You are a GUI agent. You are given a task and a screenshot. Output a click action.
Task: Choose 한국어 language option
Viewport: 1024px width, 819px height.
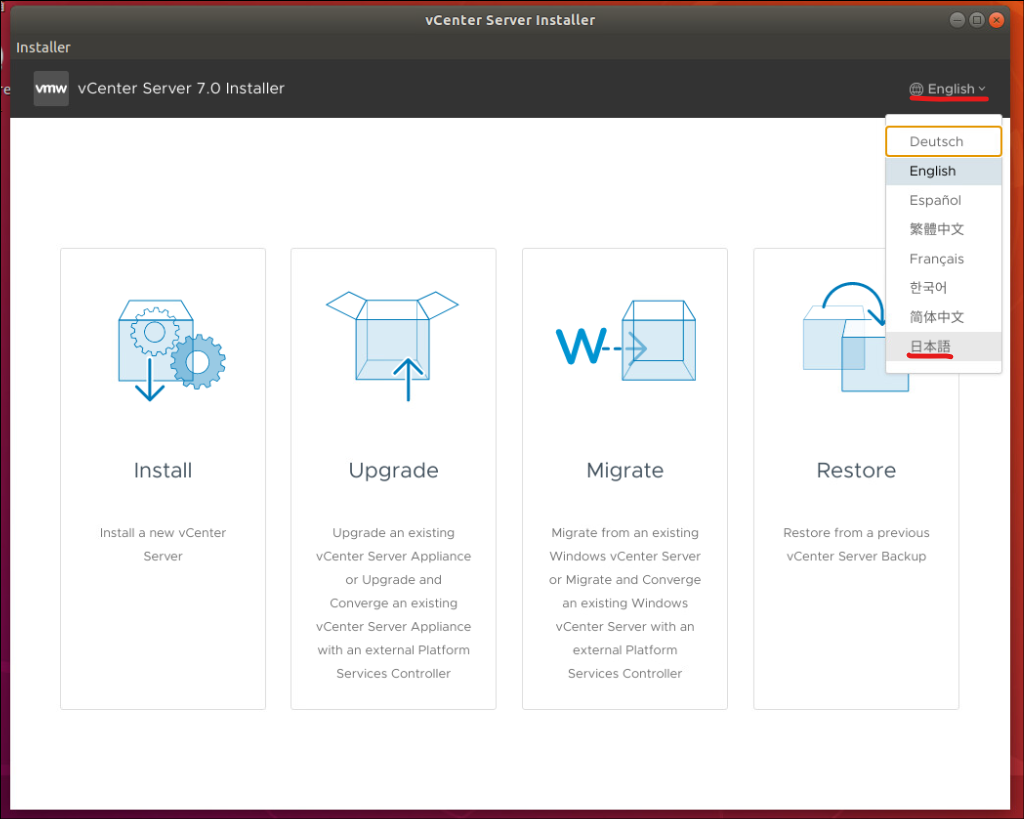click(x=943, y=287)
